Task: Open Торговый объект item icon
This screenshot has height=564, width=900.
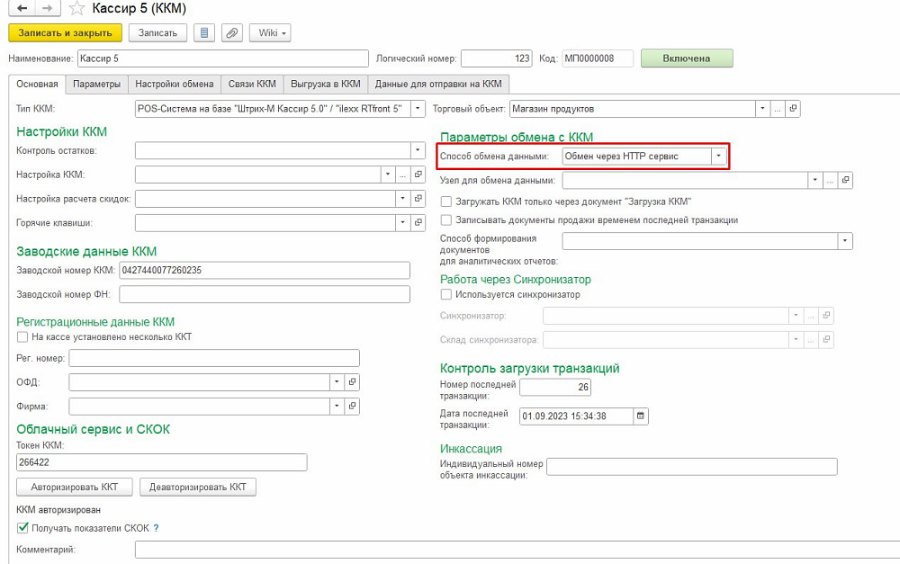Action: point(793,108)
